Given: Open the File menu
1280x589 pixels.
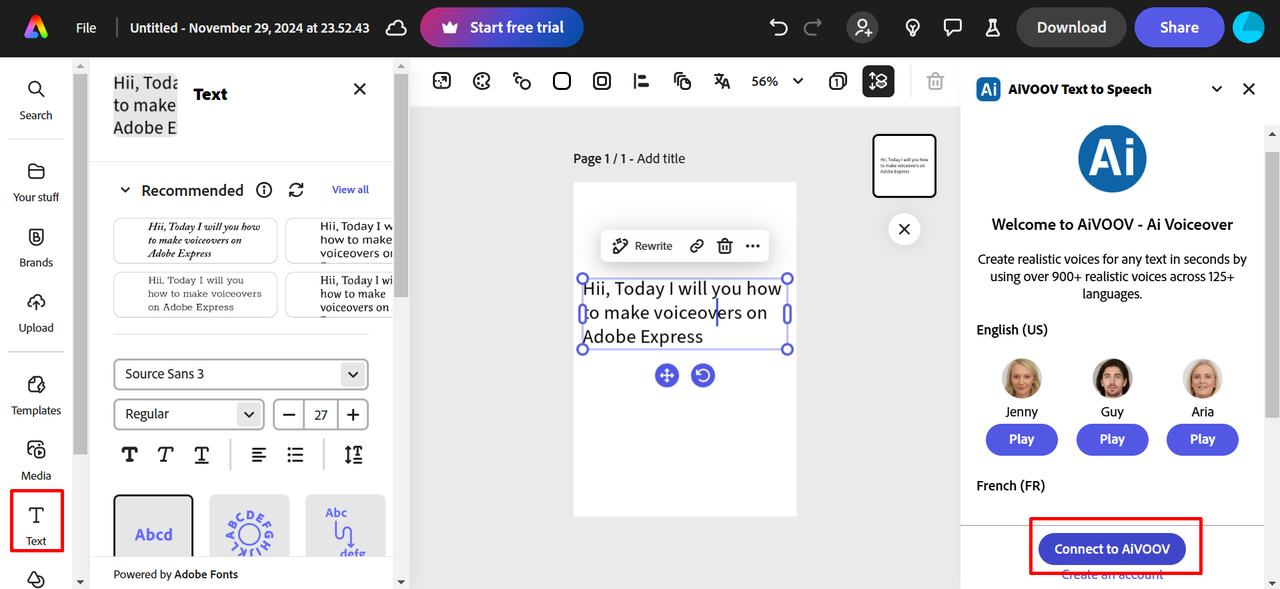Looking at the screenshot, I should [x=86, y=28].
